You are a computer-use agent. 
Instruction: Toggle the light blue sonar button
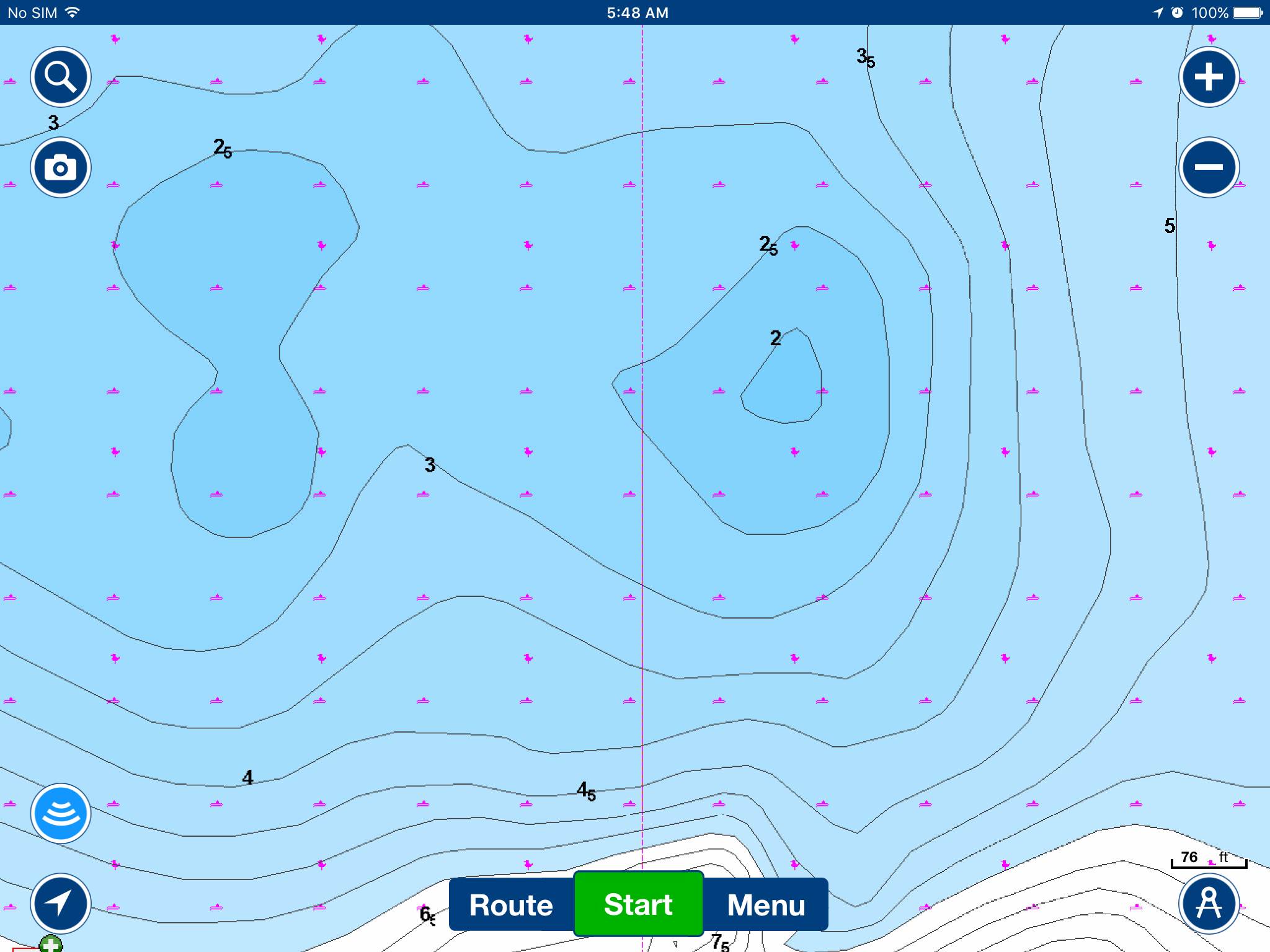61,813
